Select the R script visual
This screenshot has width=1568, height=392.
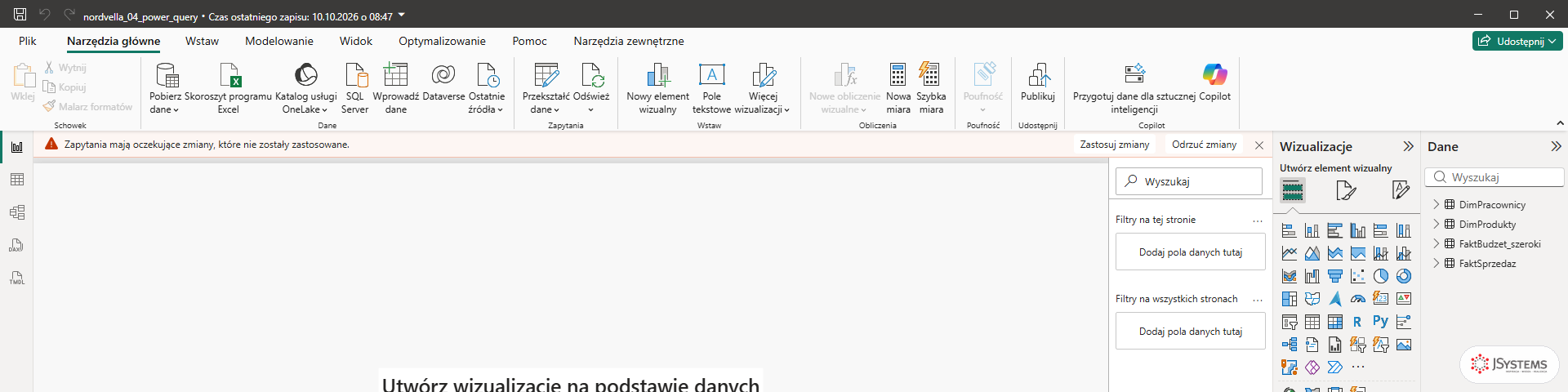click(x=1358, y=322)
